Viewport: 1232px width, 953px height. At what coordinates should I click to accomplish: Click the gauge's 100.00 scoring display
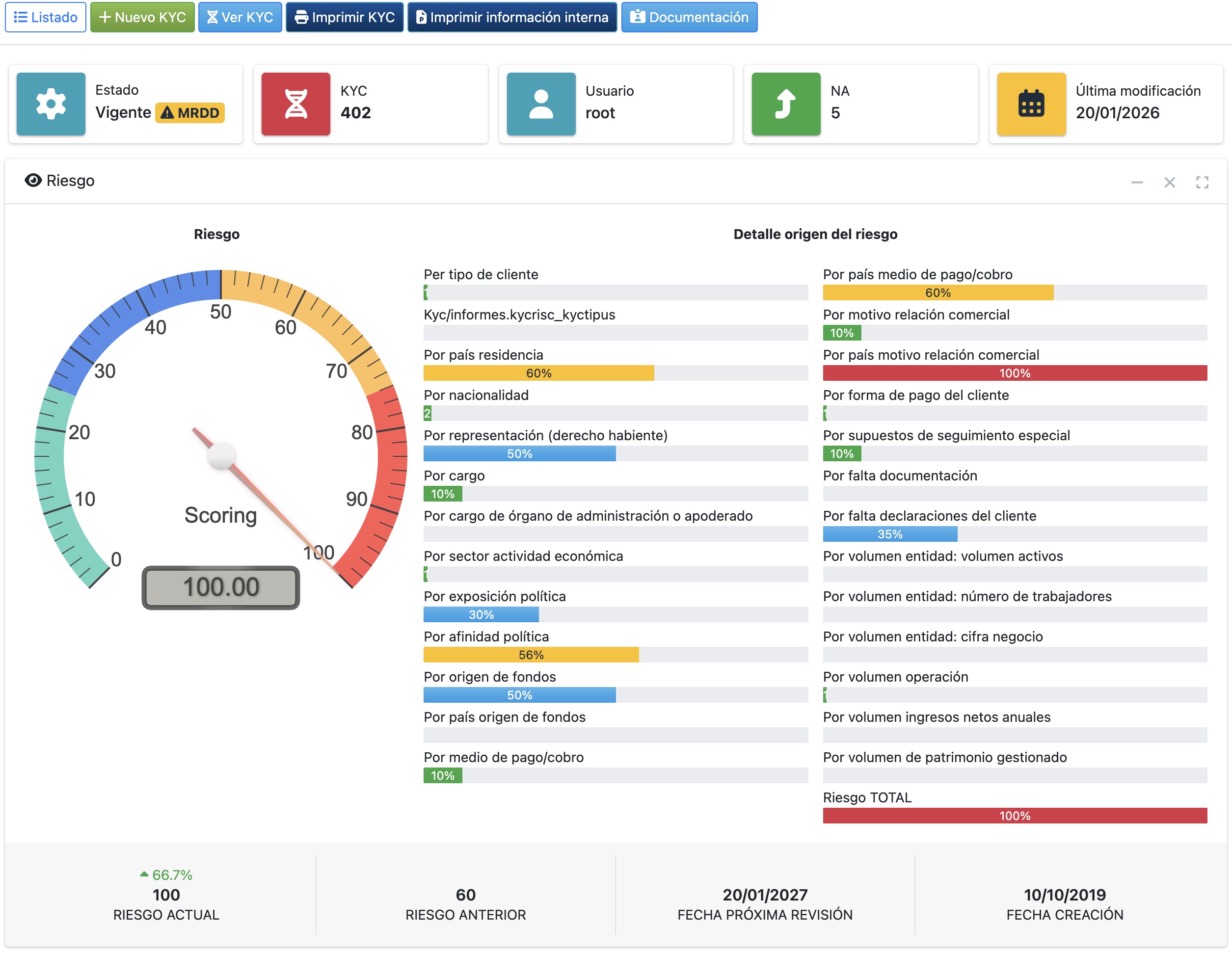click(220, 587)
